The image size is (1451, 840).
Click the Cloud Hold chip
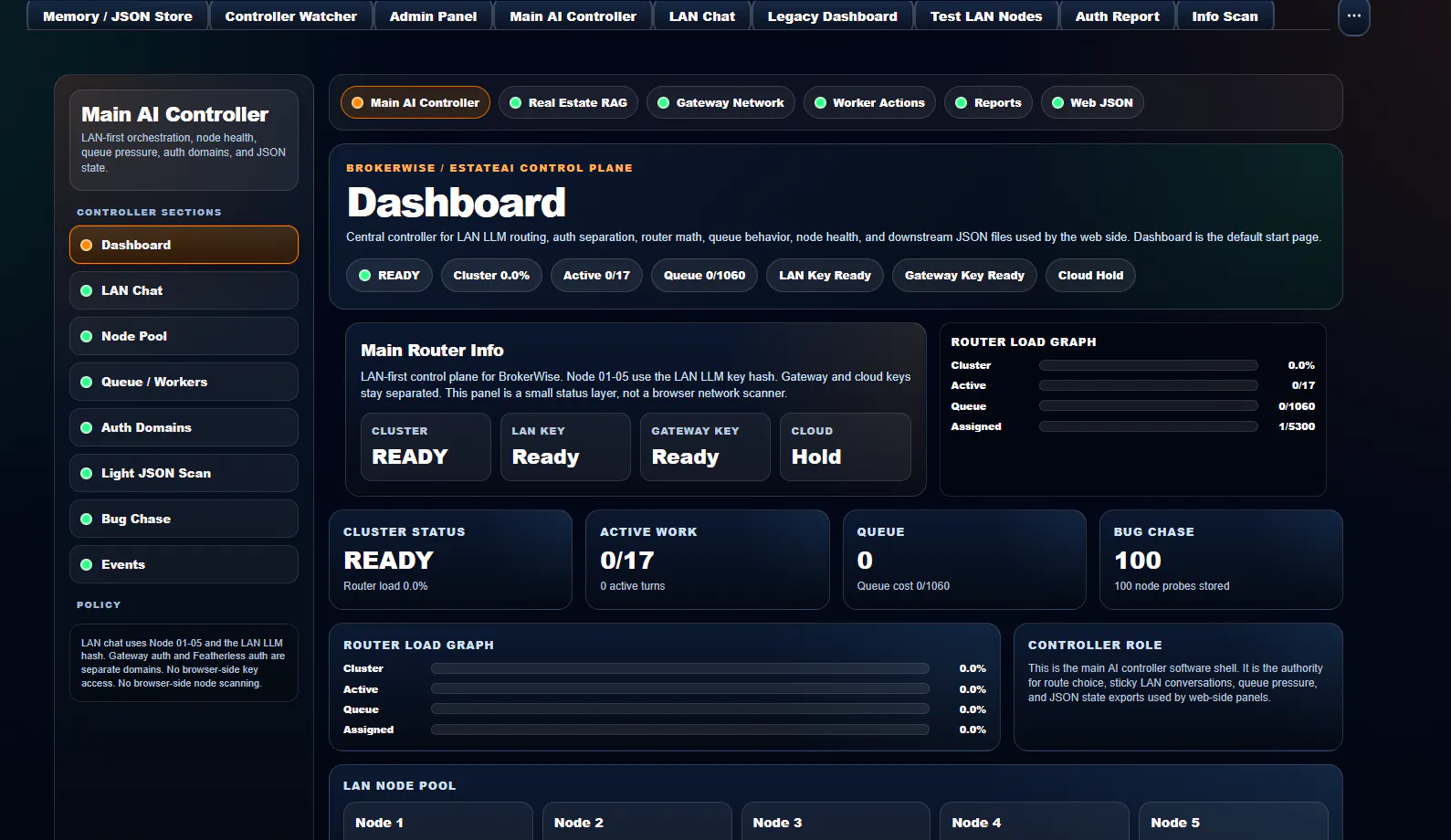pos(1090,275)
